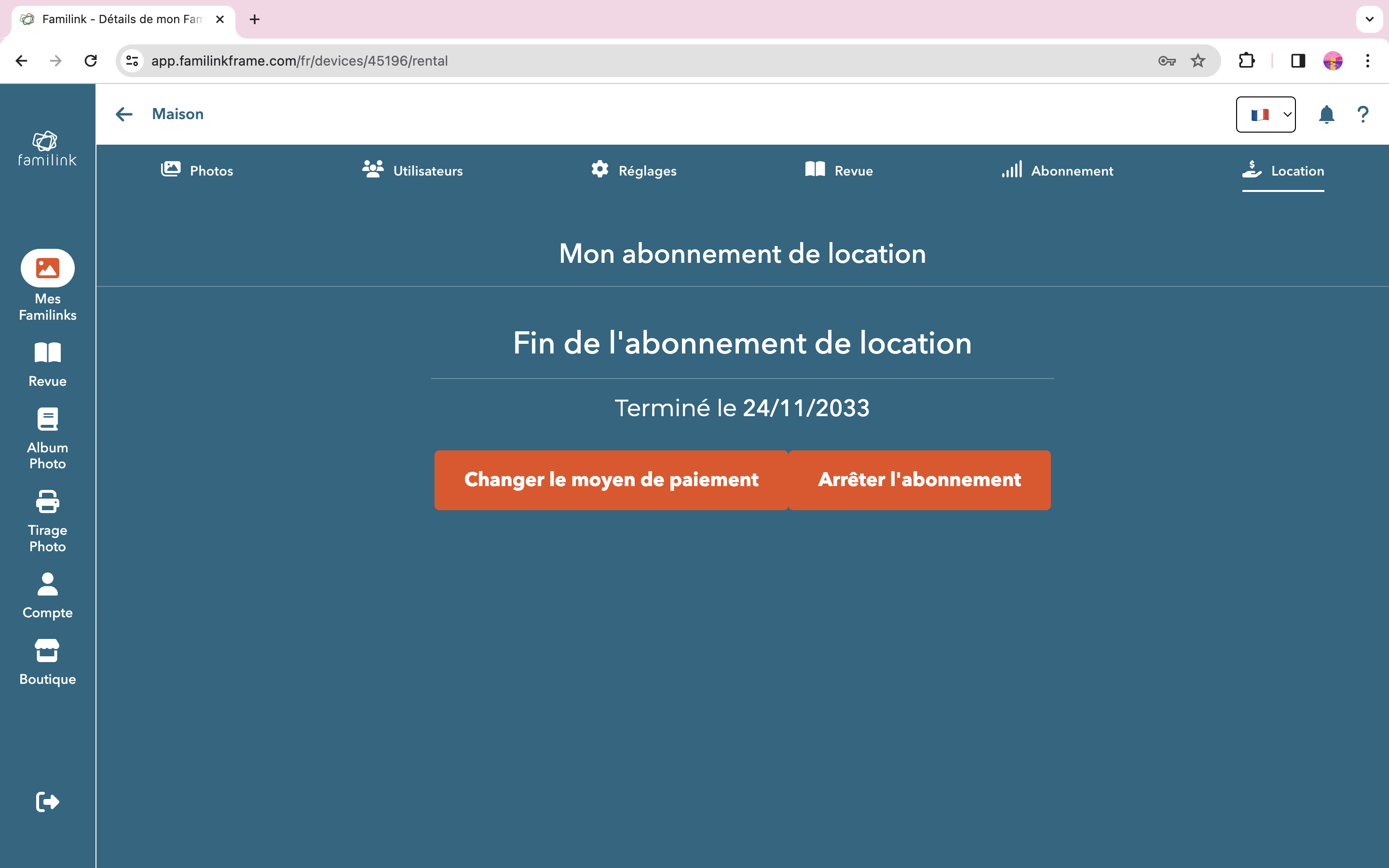Open the Chrome three-dot menu
This screenshot has height=868, width=1389.
coord(1367,61)
